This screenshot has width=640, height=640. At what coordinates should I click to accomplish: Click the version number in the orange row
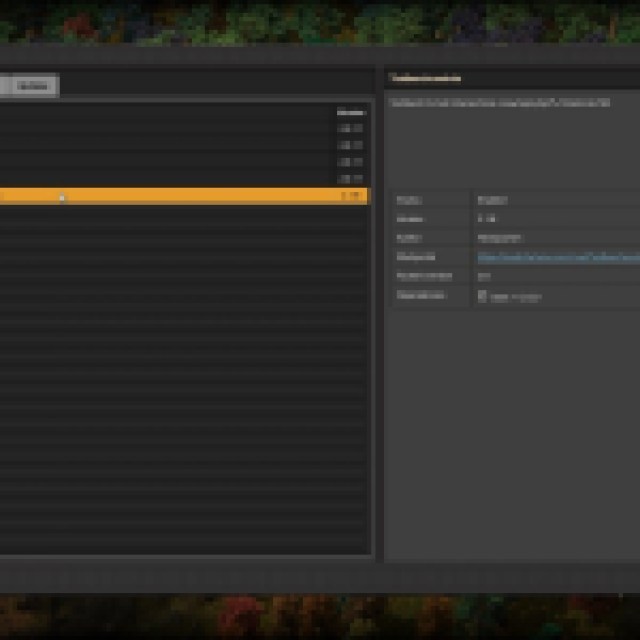(350, 197)
